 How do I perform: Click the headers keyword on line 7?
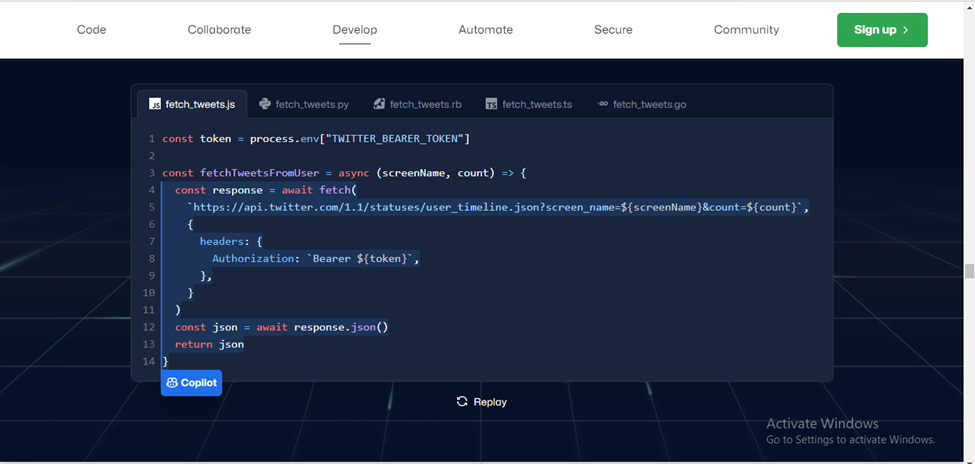click(x=224, y=241)
